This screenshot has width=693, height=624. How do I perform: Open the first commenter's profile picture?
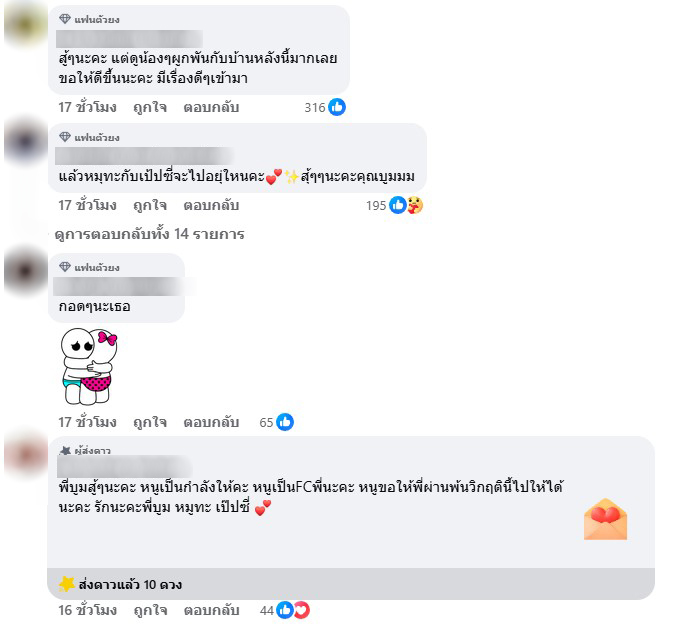26,23
